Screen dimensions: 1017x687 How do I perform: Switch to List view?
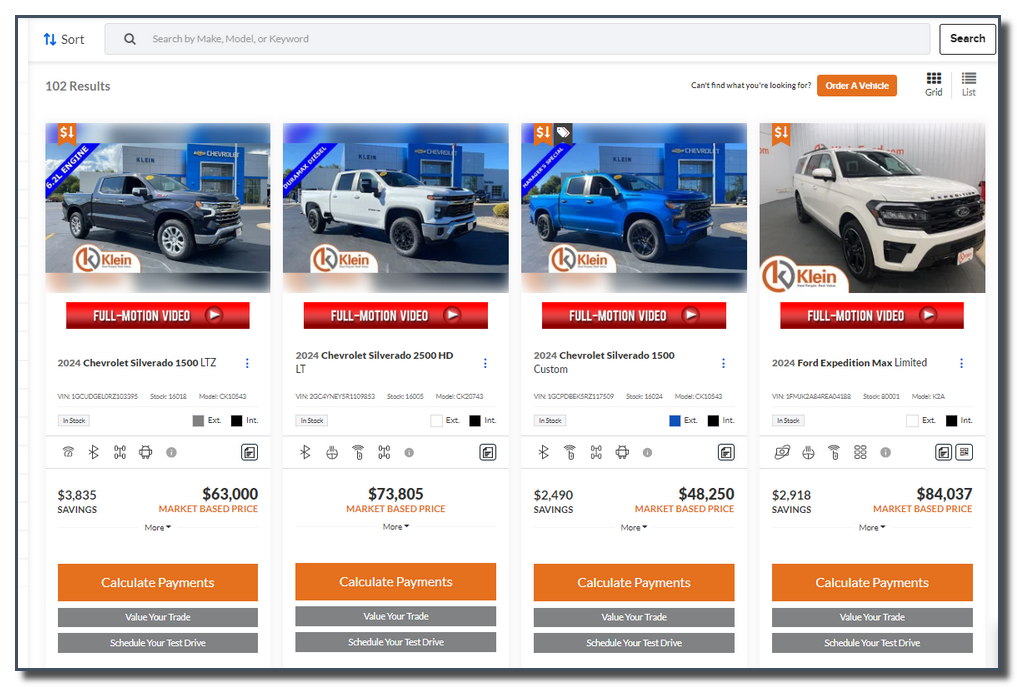968,84
